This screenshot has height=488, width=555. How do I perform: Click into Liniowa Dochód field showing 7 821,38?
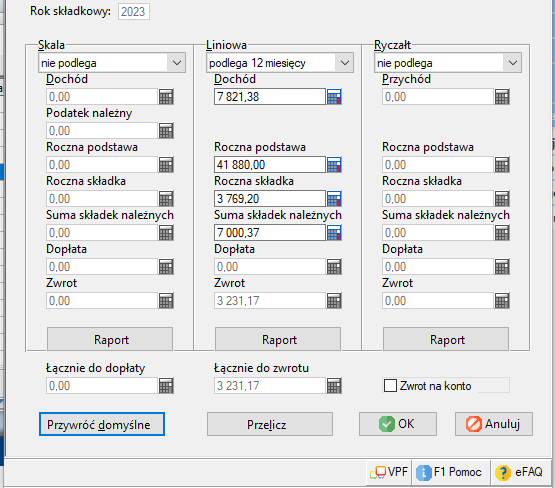[x=269, y=97]
